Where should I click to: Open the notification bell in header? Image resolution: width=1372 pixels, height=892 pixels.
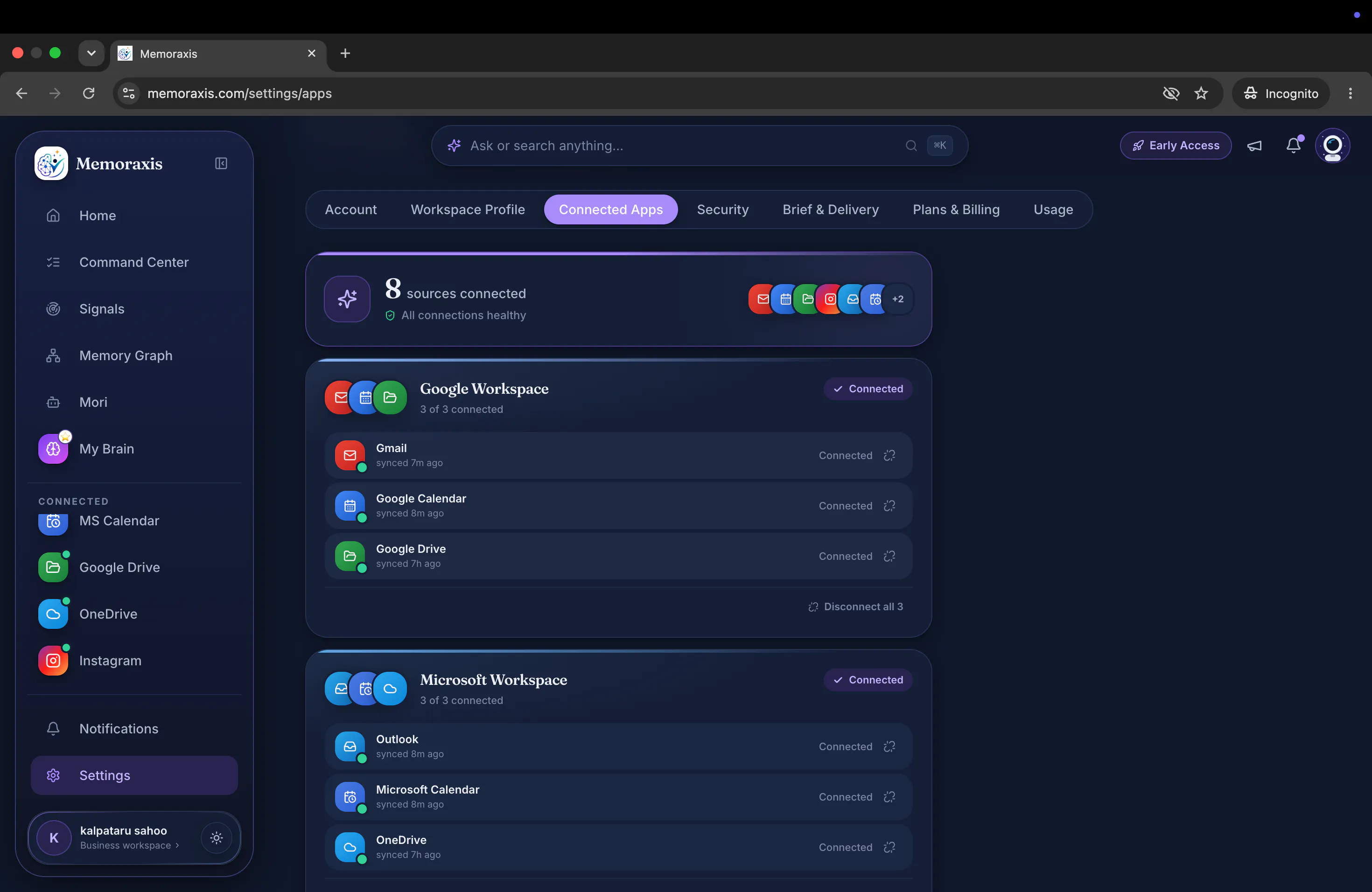pyautogui.click(x=1294, y=146)
